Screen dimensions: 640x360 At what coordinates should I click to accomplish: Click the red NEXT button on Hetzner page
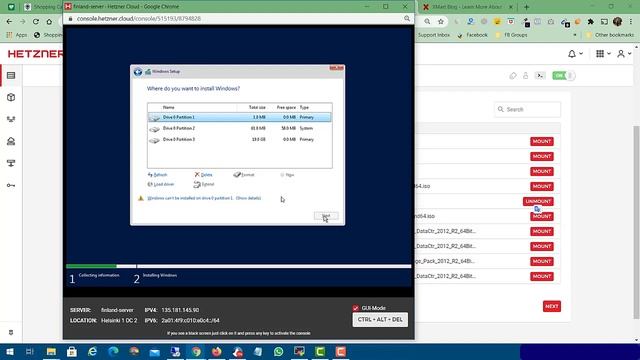[552, 306]
